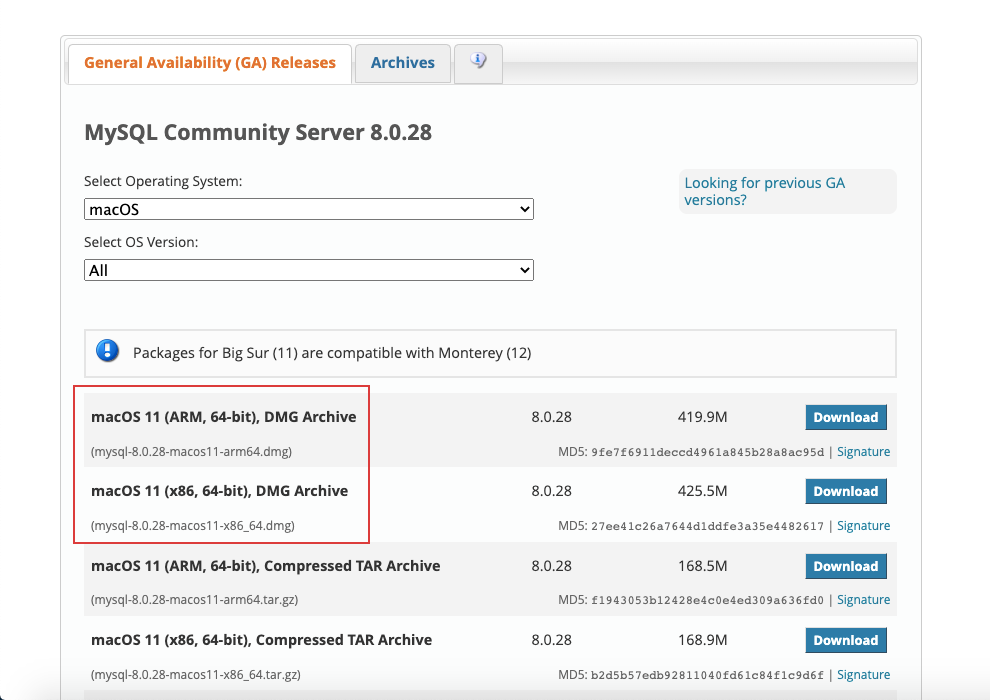The height and width of the screenshot is (700, 990).
Task: Click the mysql-8.0.28-macos11-x86_64.dmg filename
Action: (x=192, y=525)
